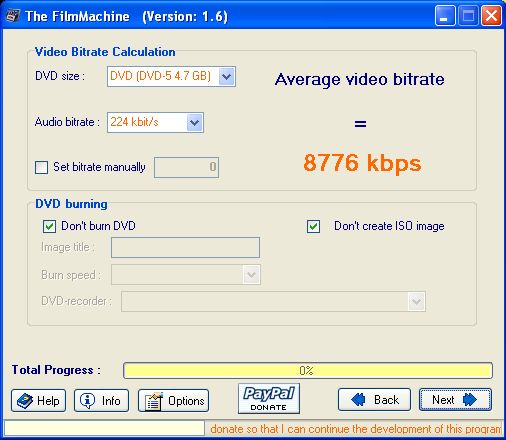Expand the Burn speed dropdown
Screen dimensions: 506x440
(x=251, y=275)
